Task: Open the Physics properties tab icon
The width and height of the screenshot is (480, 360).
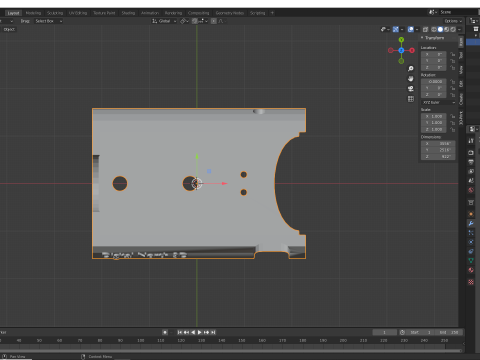Action: [471, 242]
